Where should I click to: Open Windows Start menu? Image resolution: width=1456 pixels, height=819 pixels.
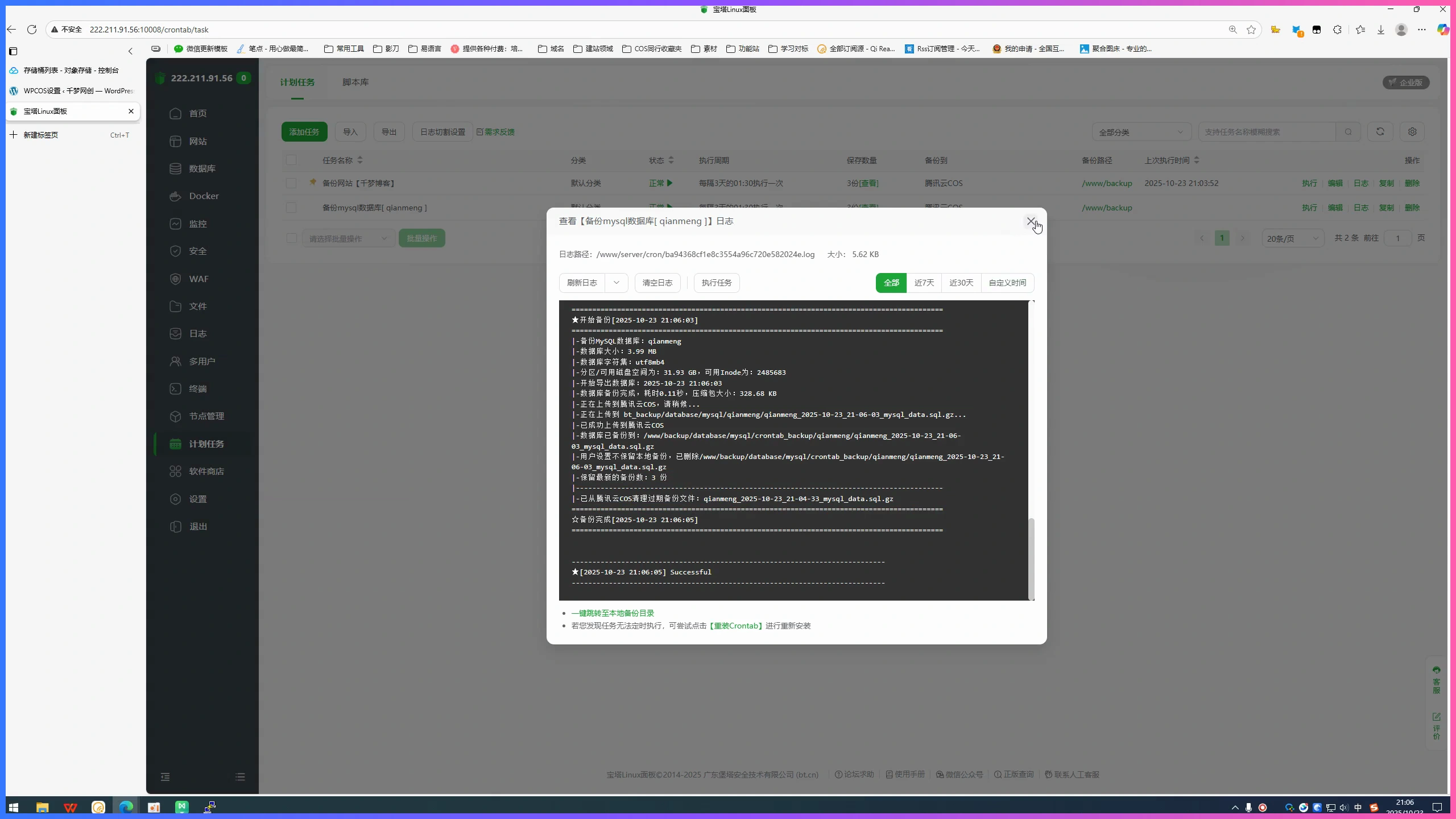14,807
